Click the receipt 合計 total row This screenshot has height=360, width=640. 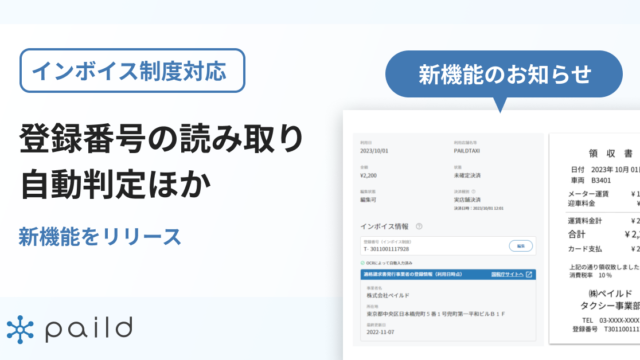604,234
